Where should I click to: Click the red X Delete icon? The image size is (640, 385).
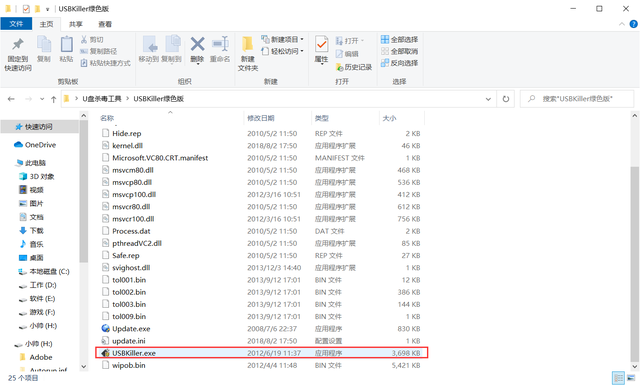pyautogui.click(x=197, y=44)
